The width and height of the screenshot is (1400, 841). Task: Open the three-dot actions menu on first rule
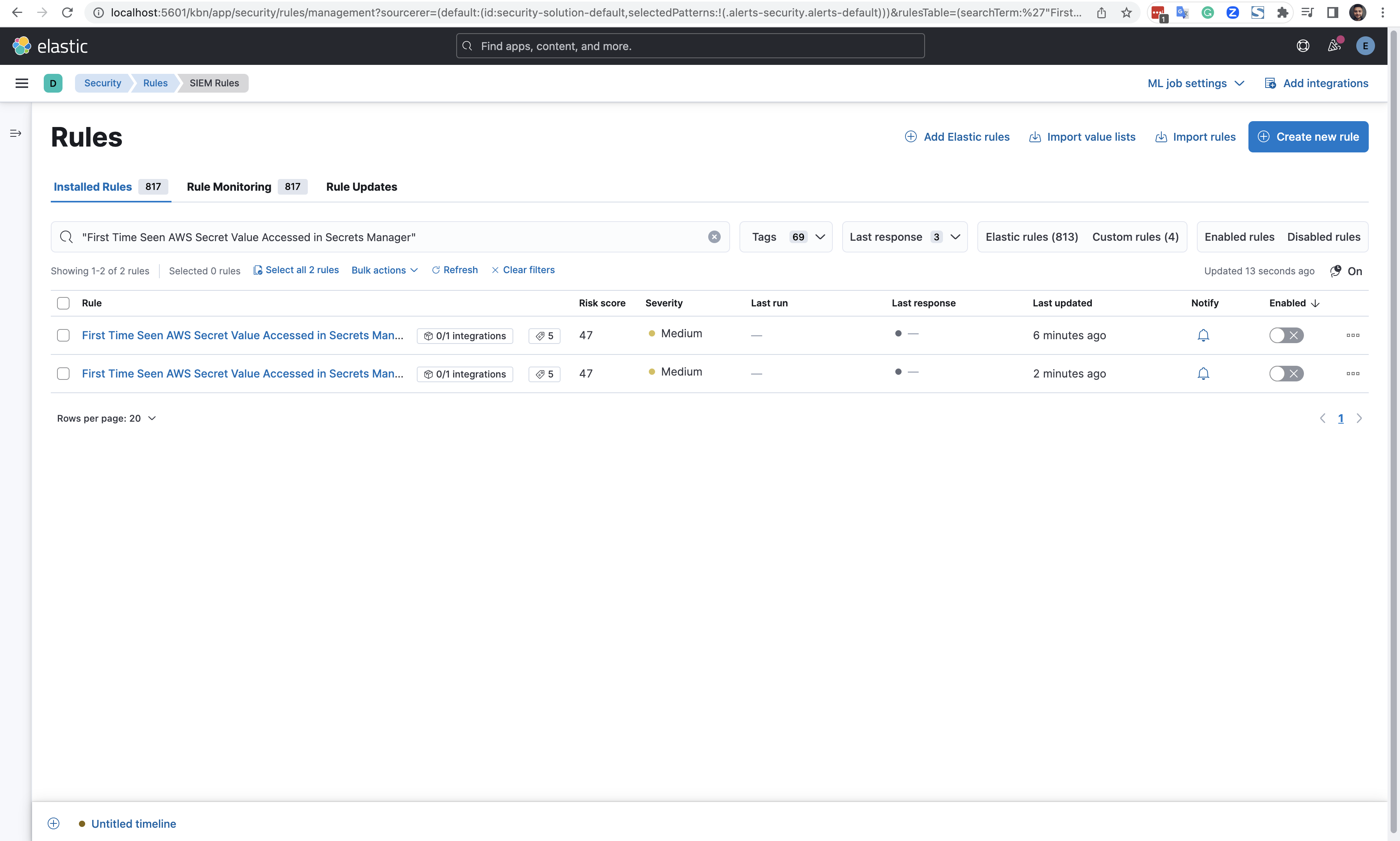(x=1353, y=335)
